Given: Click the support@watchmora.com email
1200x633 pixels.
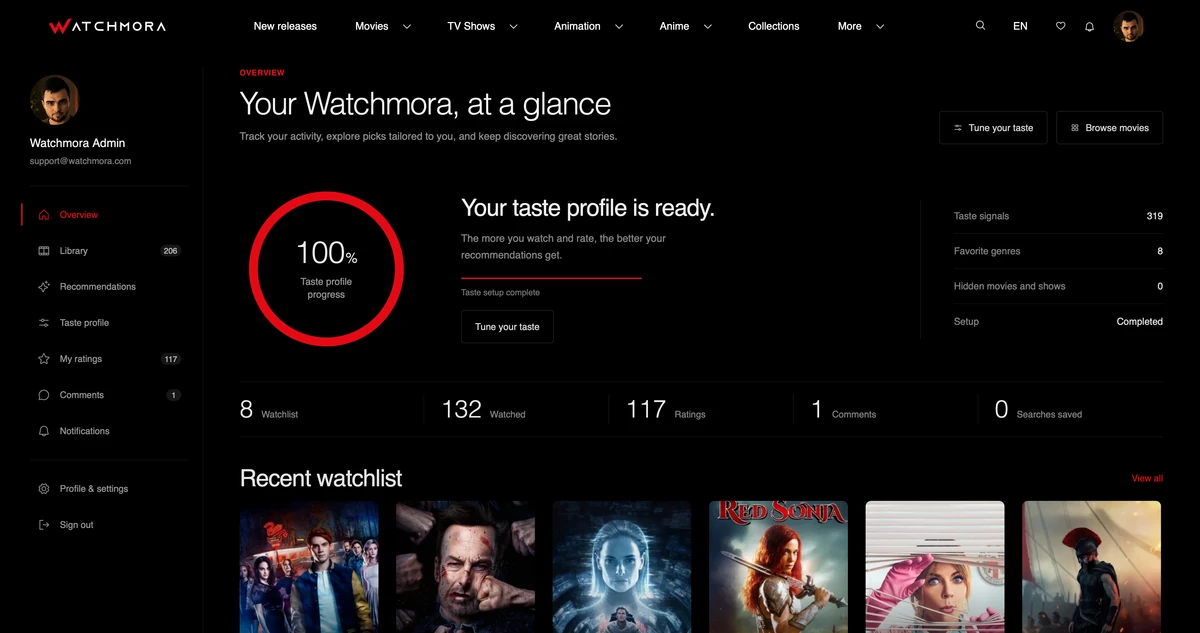Looking at the screenshot, I should click(x=80, y=161).
